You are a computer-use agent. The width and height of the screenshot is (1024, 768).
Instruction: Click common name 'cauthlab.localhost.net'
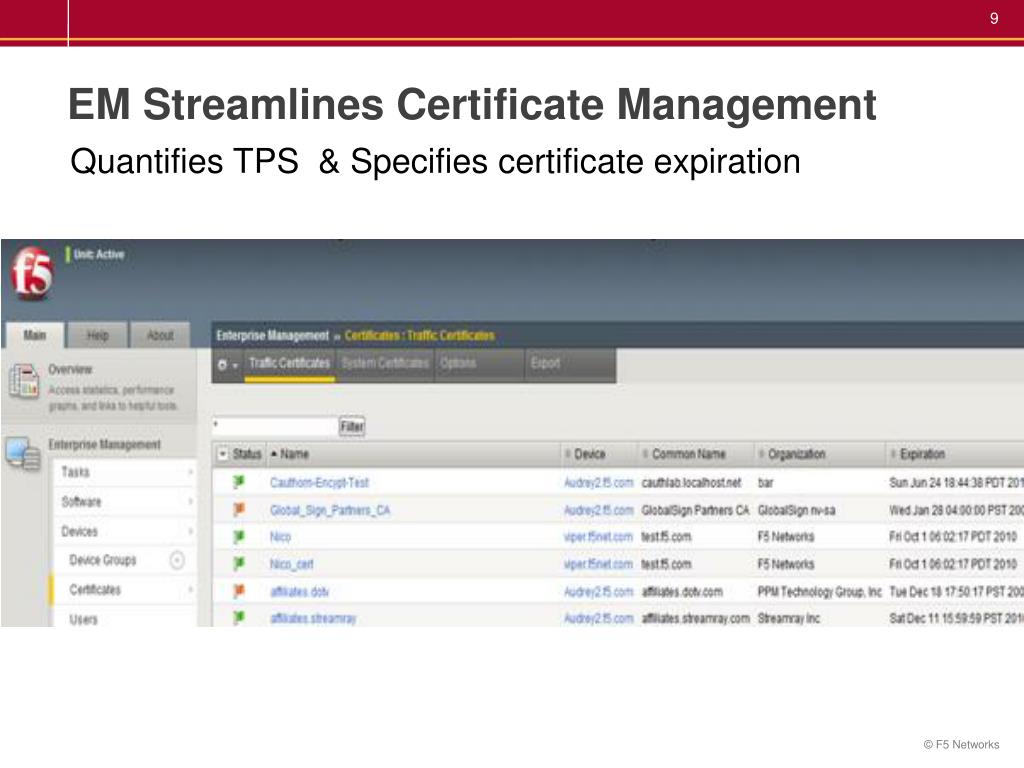click(692, 483)
